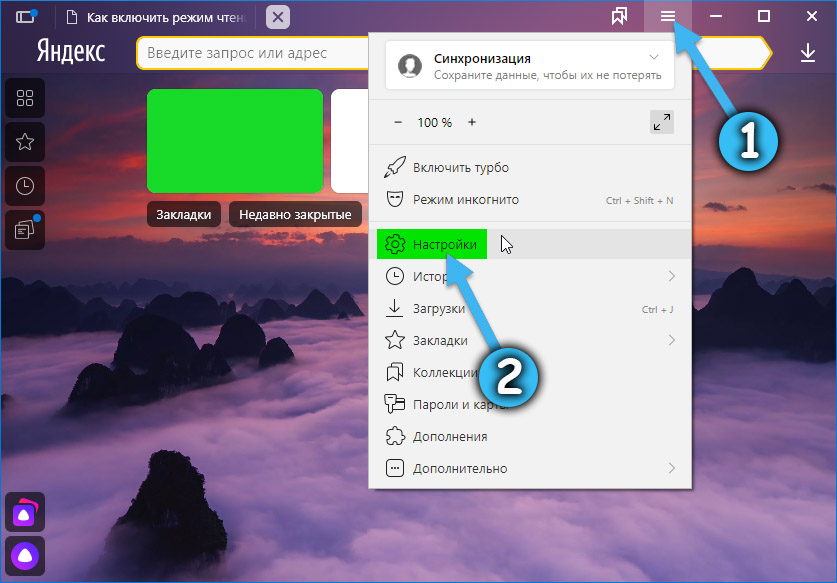Screen dimensions: 837x583
Task: Expand the Синхронизация dropdown chevron
Action: (654, 58)
